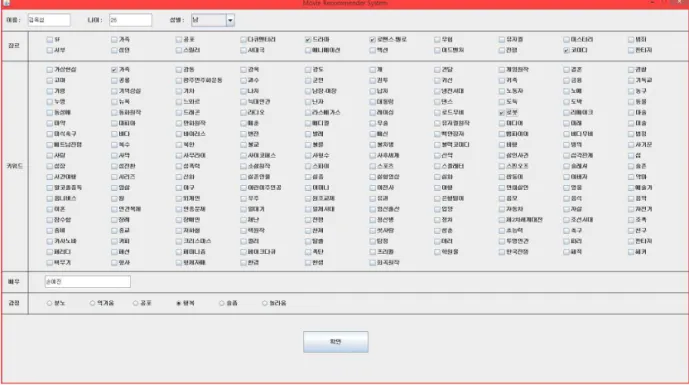The image size is (689, 385).
Task: Check the 조선시대 keyword checkbox
Action: [566, 220]
